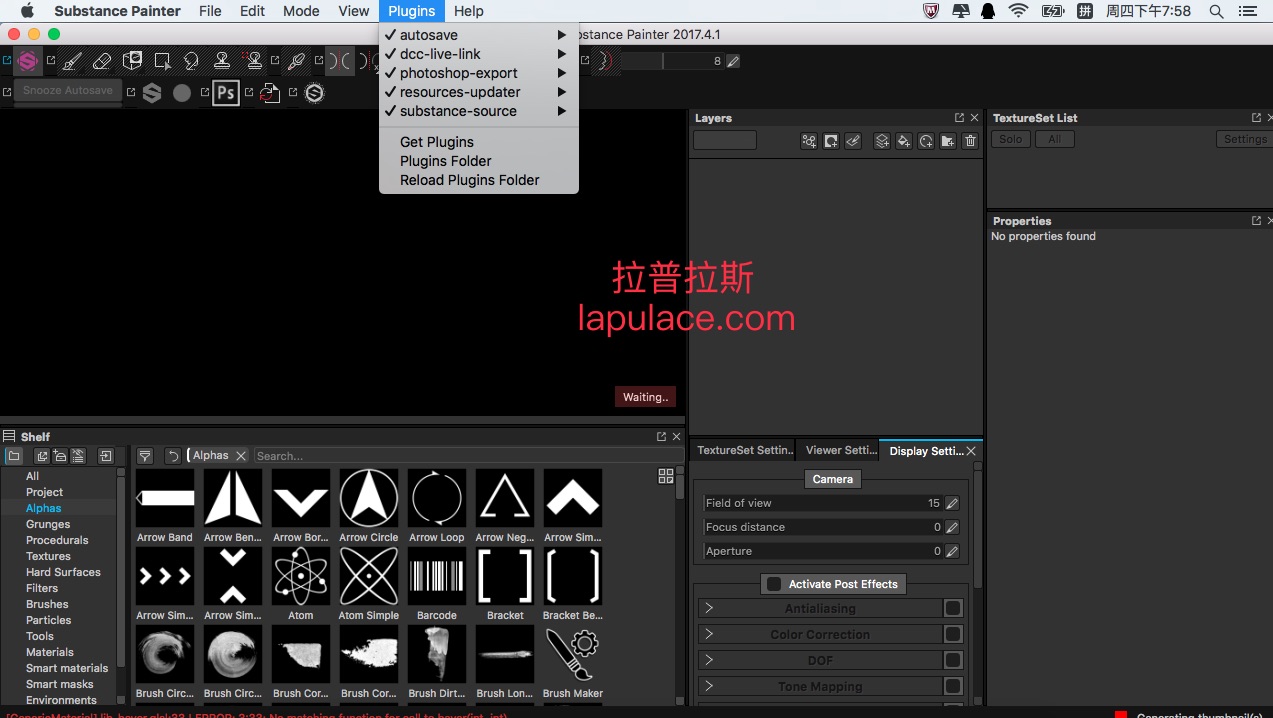Select the Paint brush tool

[72, 61]
